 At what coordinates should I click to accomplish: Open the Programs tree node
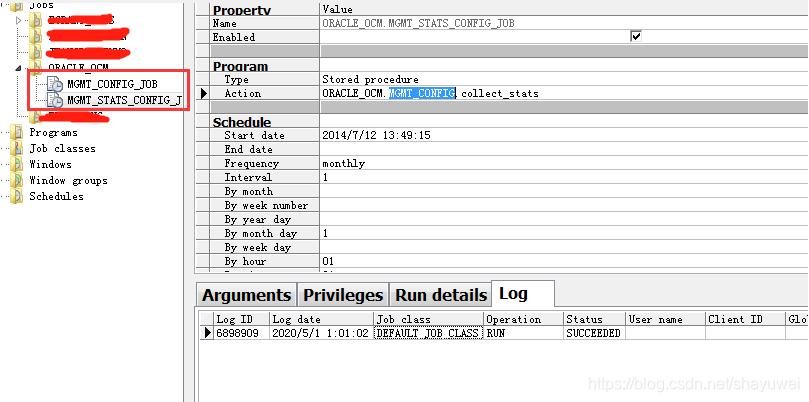pyautogui.click(x=53, y=133)
